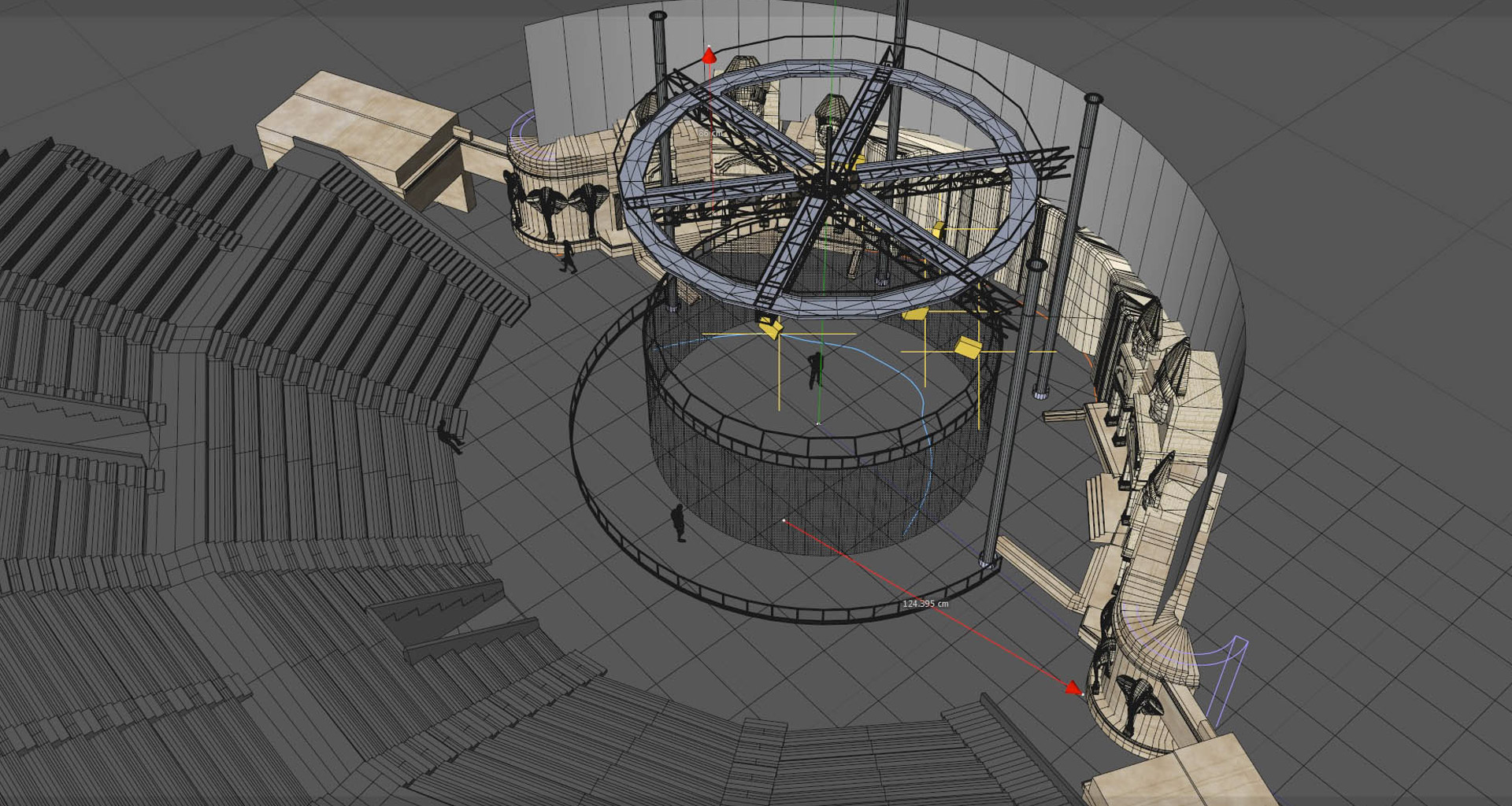Click the red vertical measurement arrow tip
1512x806 pixels.
point(709,54)
